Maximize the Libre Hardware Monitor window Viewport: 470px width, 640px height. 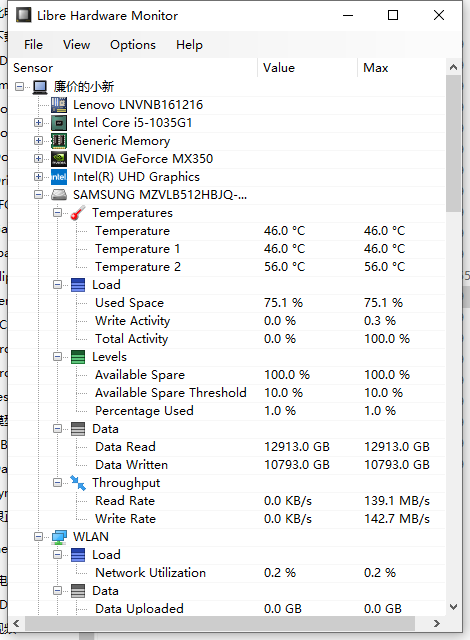click(393, 16)
